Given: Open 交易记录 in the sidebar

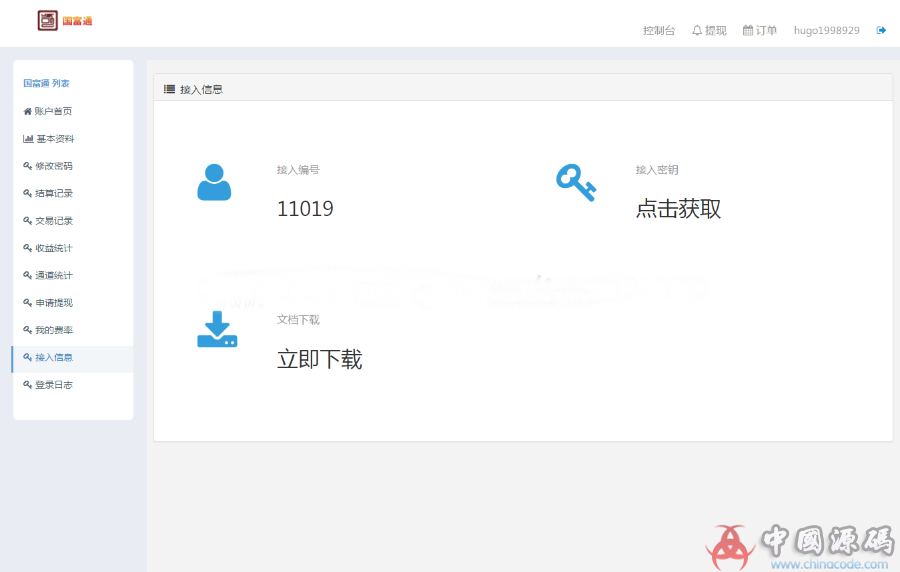Looking at the screenshot, I should coord(48,221).
